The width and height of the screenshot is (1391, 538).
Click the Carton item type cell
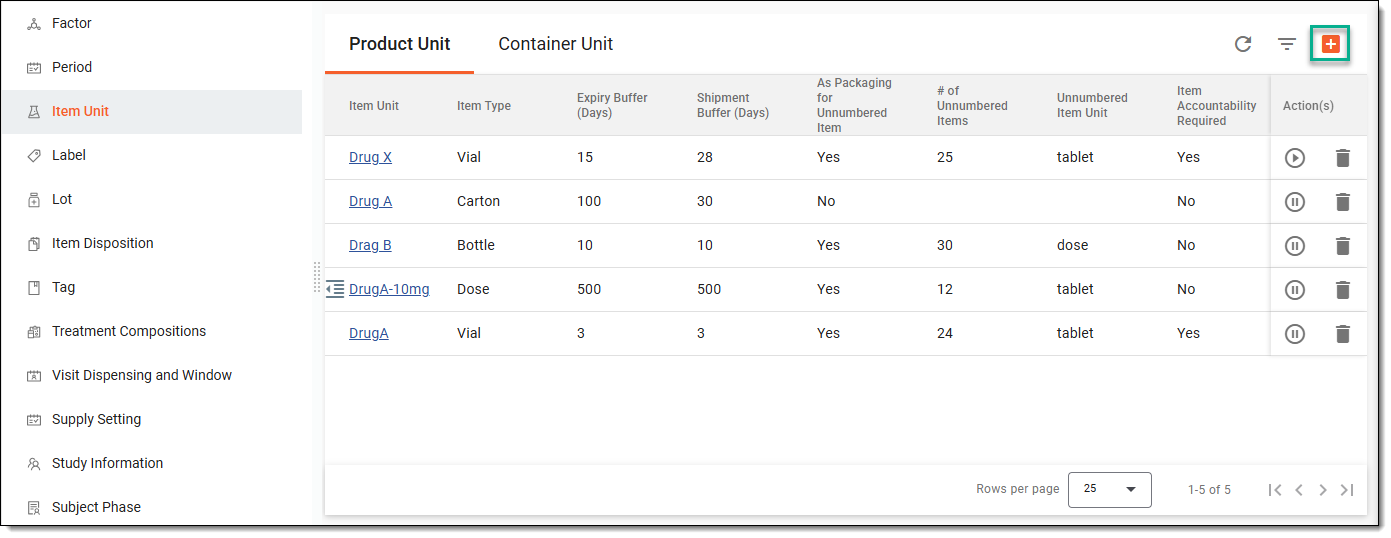(x=478, y=201)
